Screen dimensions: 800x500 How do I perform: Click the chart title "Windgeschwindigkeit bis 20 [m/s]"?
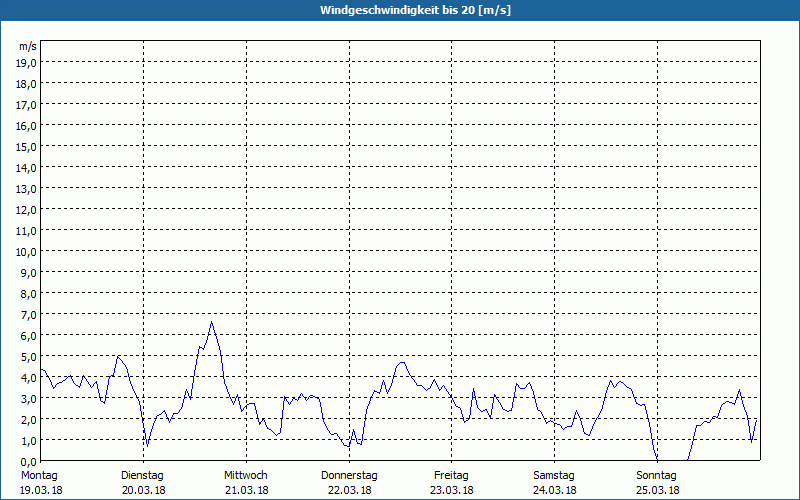(x=400, y=10)
